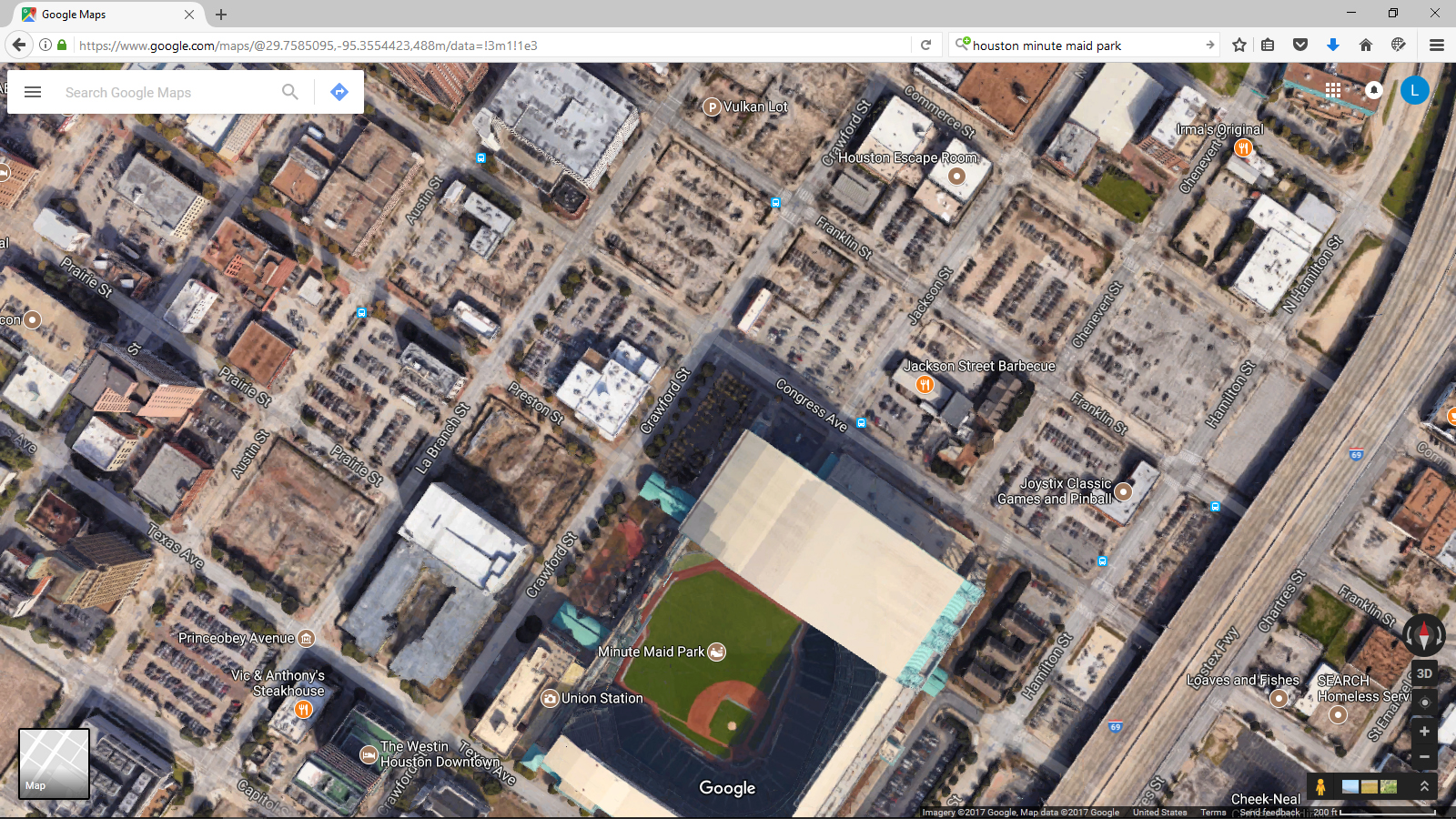Click the compass to reset north
1456x819 pixels.
point(1424,634)
